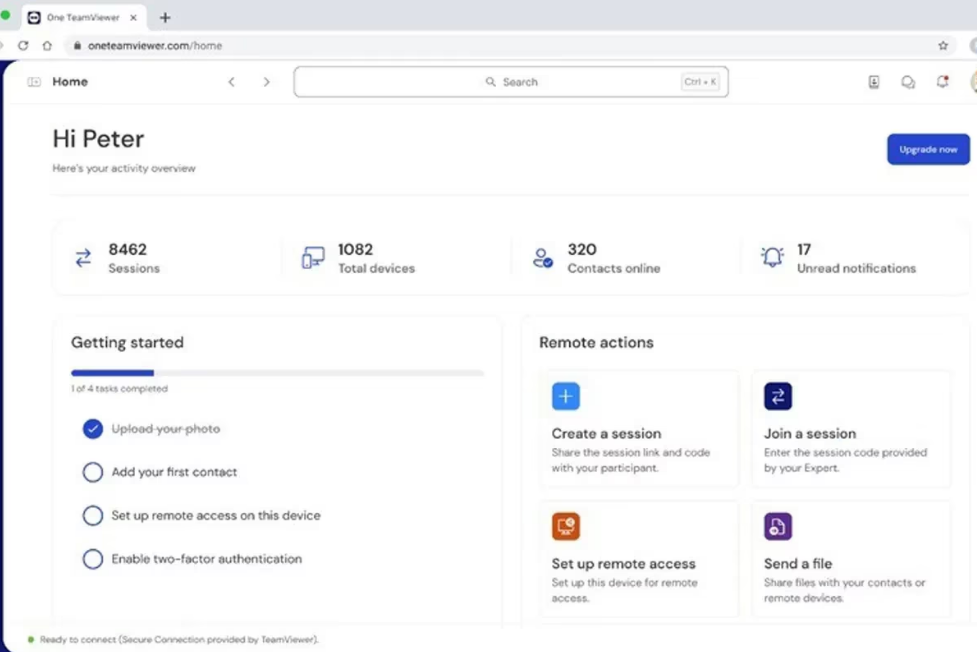
Task: Open the notifications bell in the top bar
Action: pos(942,82)
